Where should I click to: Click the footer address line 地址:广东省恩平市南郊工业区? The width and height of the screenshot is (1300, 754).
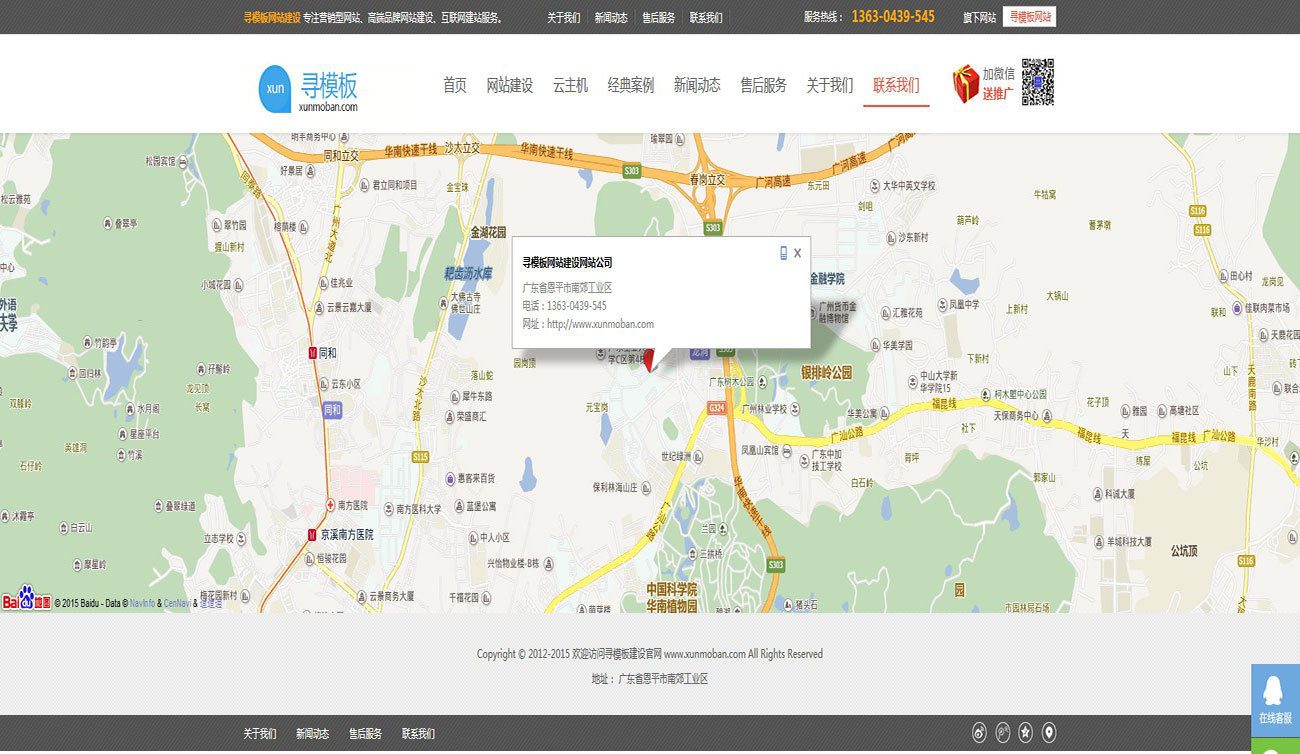(x=650, y=679)
